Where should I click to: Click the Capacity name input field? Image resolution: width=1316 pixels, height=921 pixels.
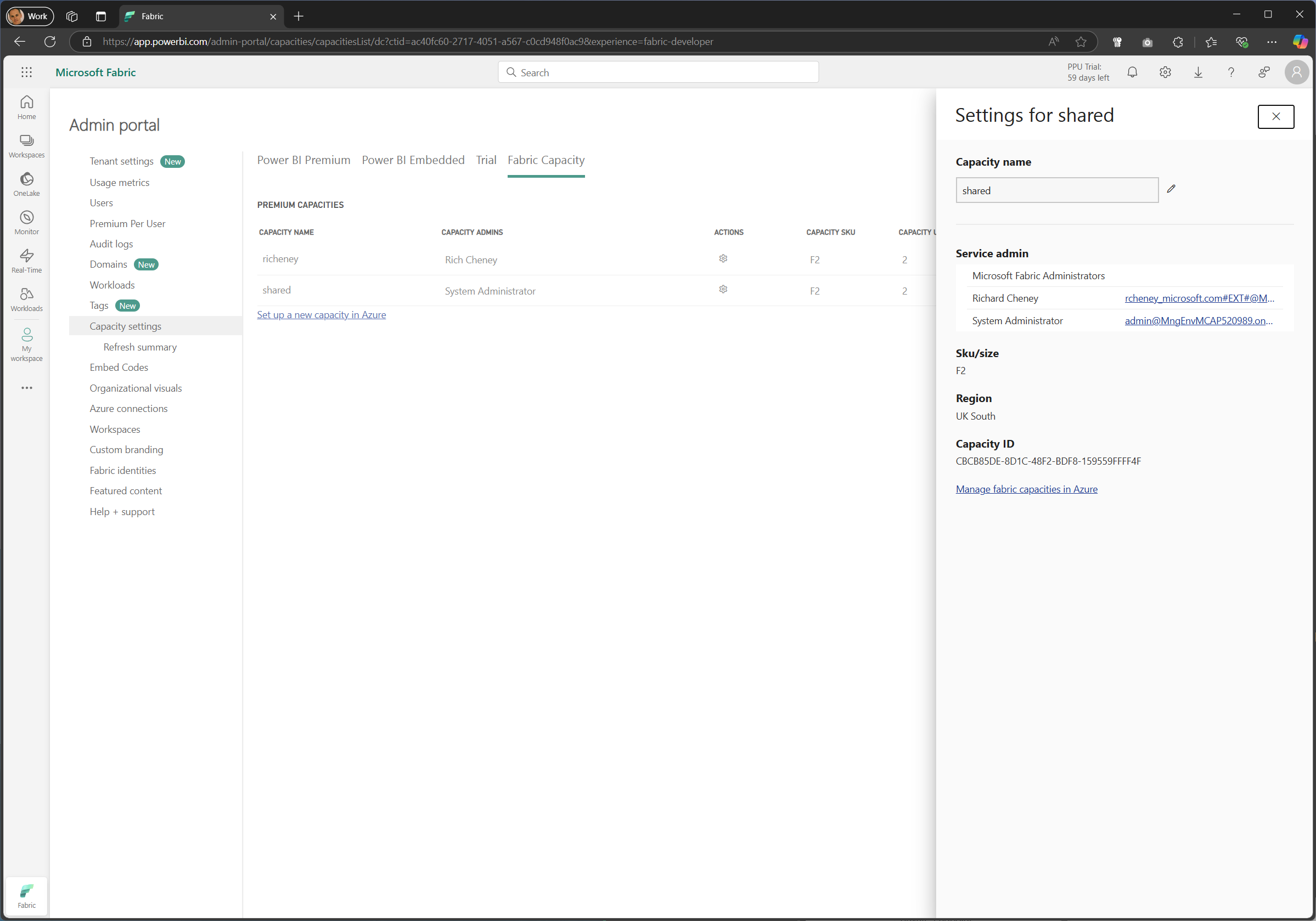(1056, 190)
